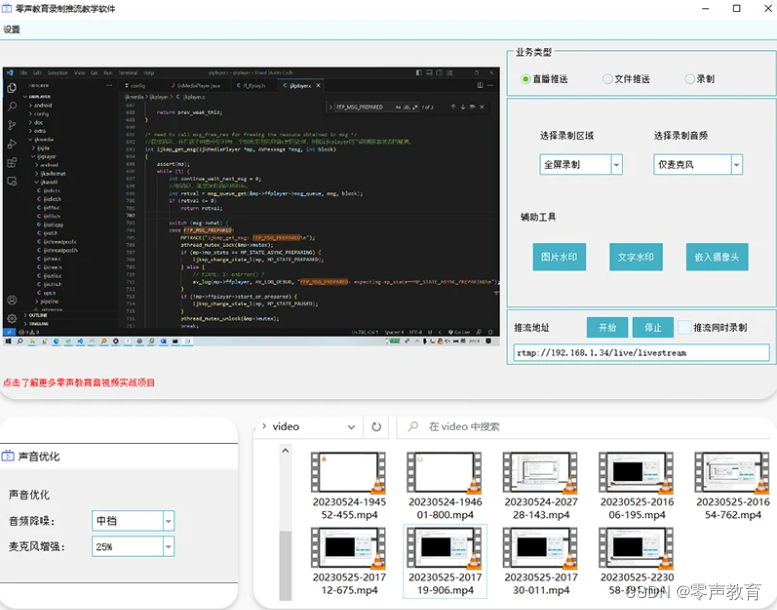Go to previous match in VS Code find widget

pyautogui.click(x=453, y=107)
